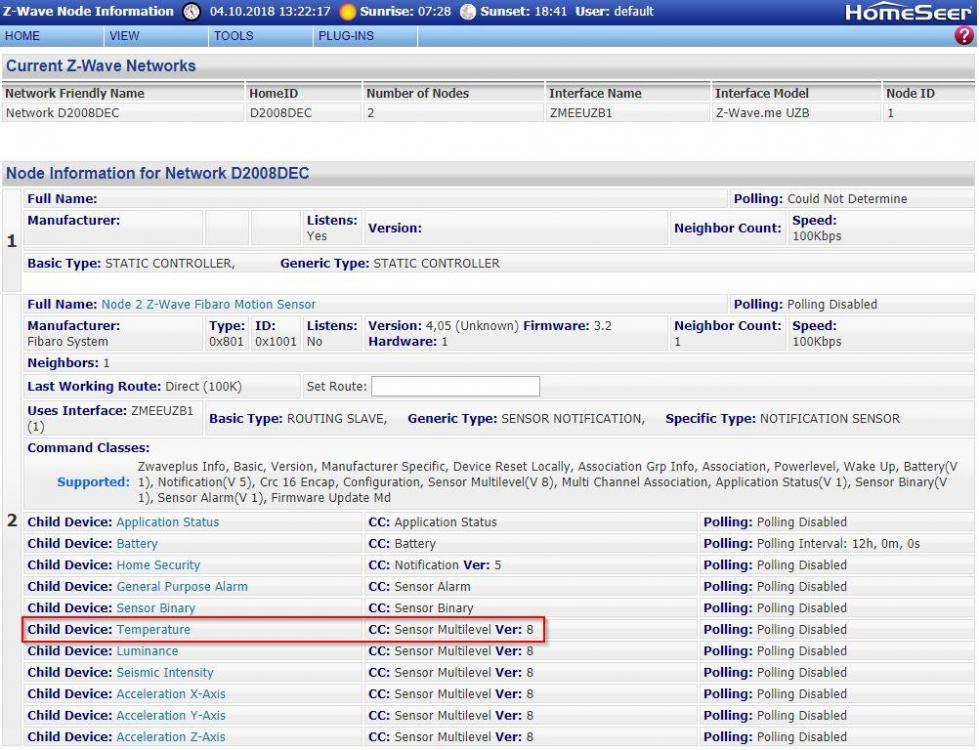Click the orange sunrise sun icon
The height and width of the screenshot is (750, 979).
pos(349,11)
